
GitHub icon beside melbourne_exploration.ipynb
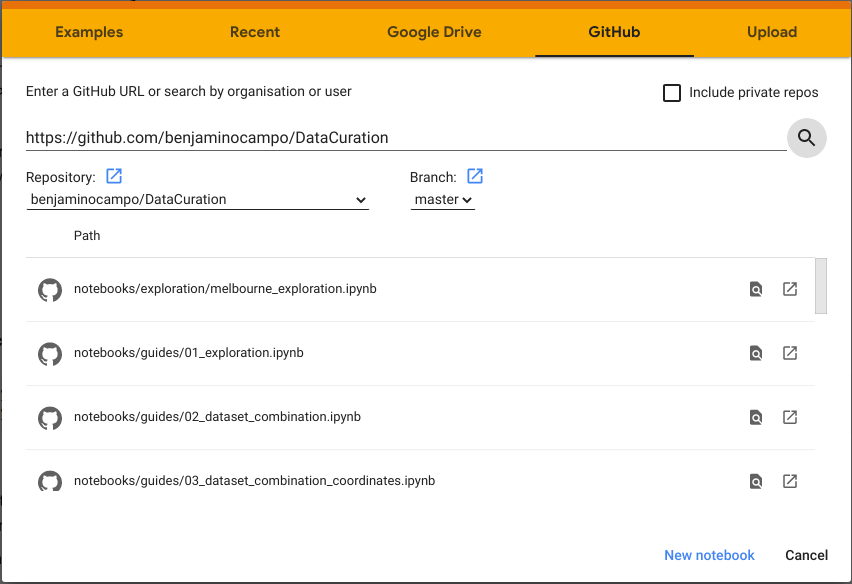click(50, 290)
